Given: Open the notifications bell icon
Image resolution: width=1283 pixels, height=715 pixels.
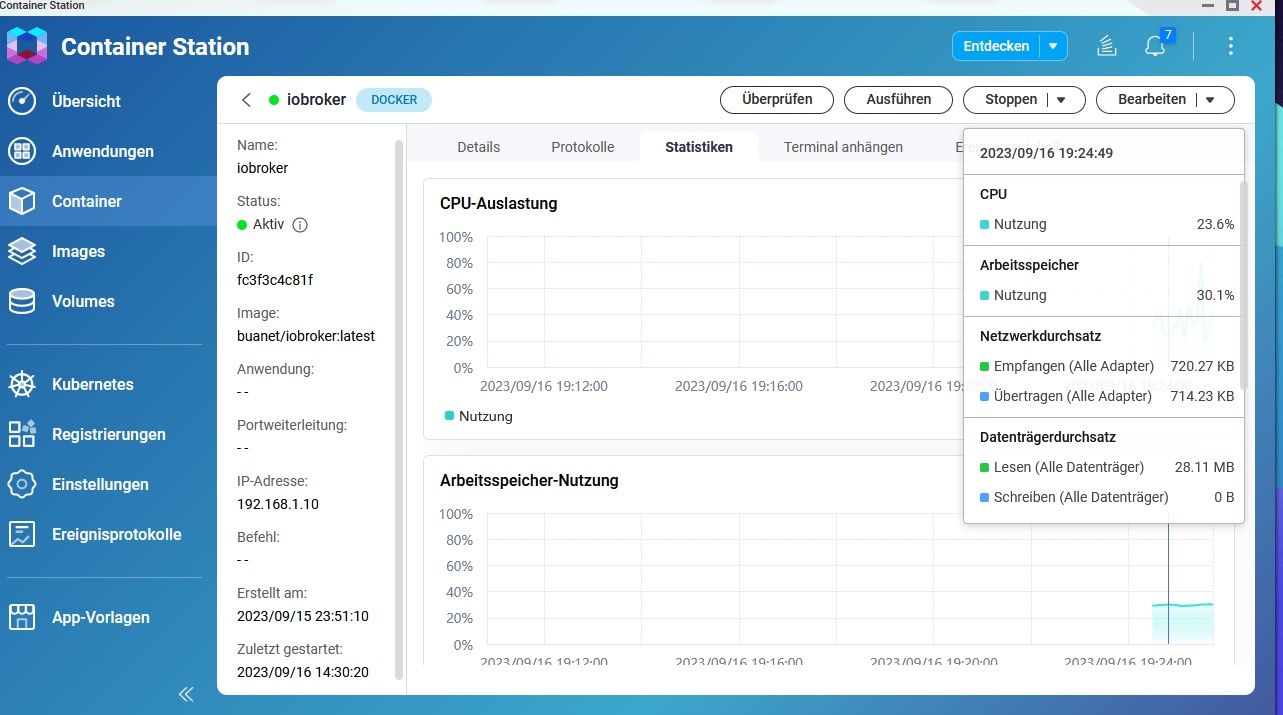Looking at the screenshot, I should pos(1155,46).
